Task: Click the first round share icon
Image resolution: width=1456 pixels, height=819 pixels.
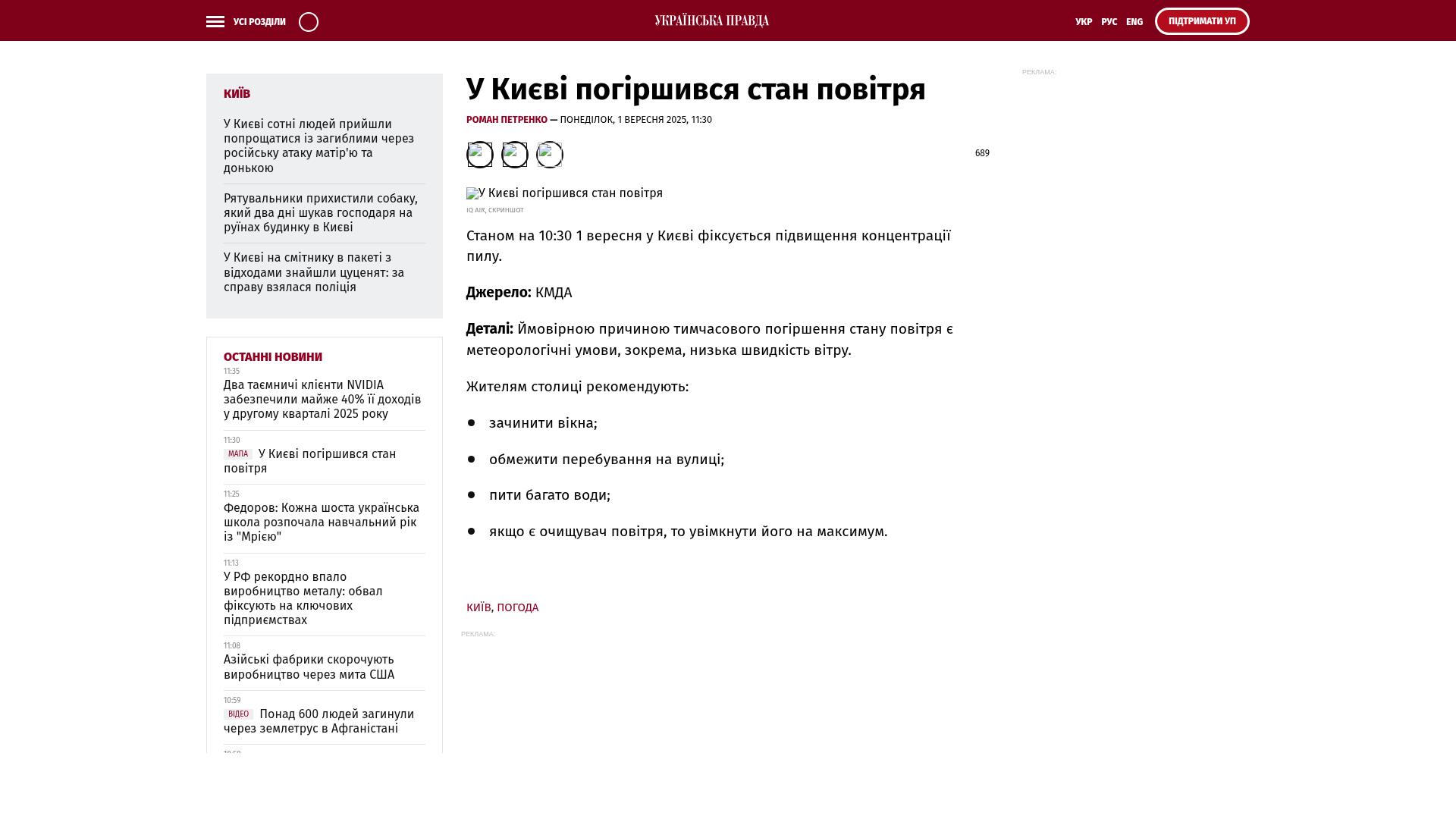Action: [x=479, y=155]
